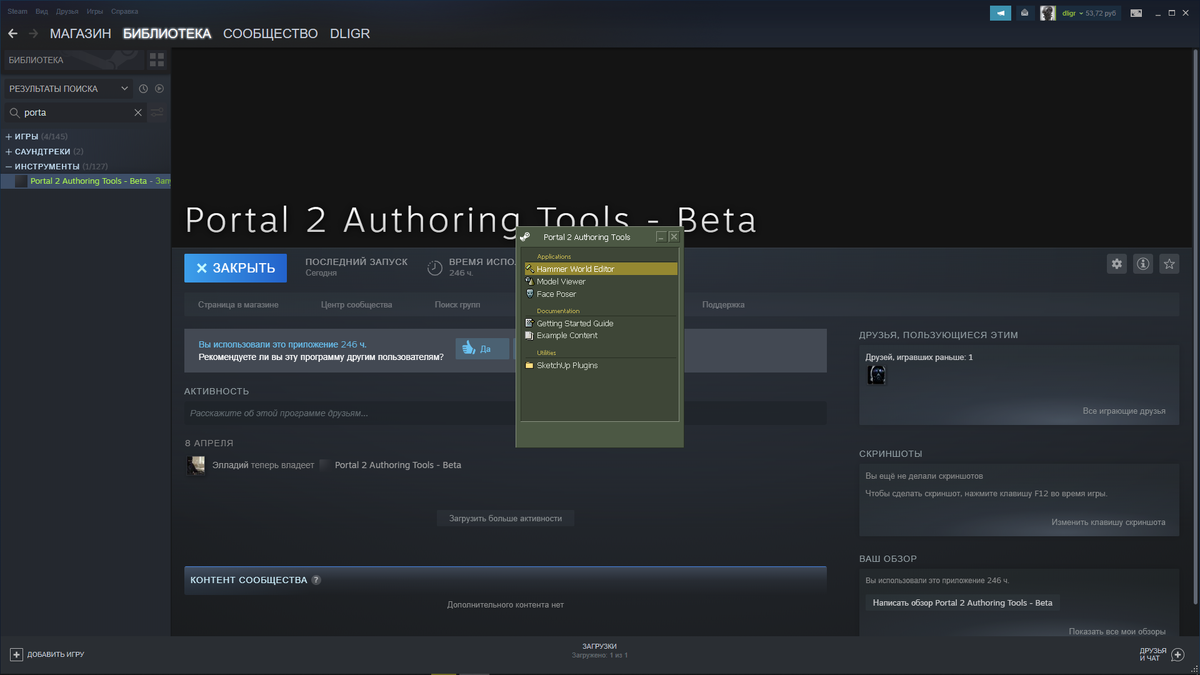Open advanced search filter sliders icon
Screen dimensions: 1200x675
coord(157,112)
